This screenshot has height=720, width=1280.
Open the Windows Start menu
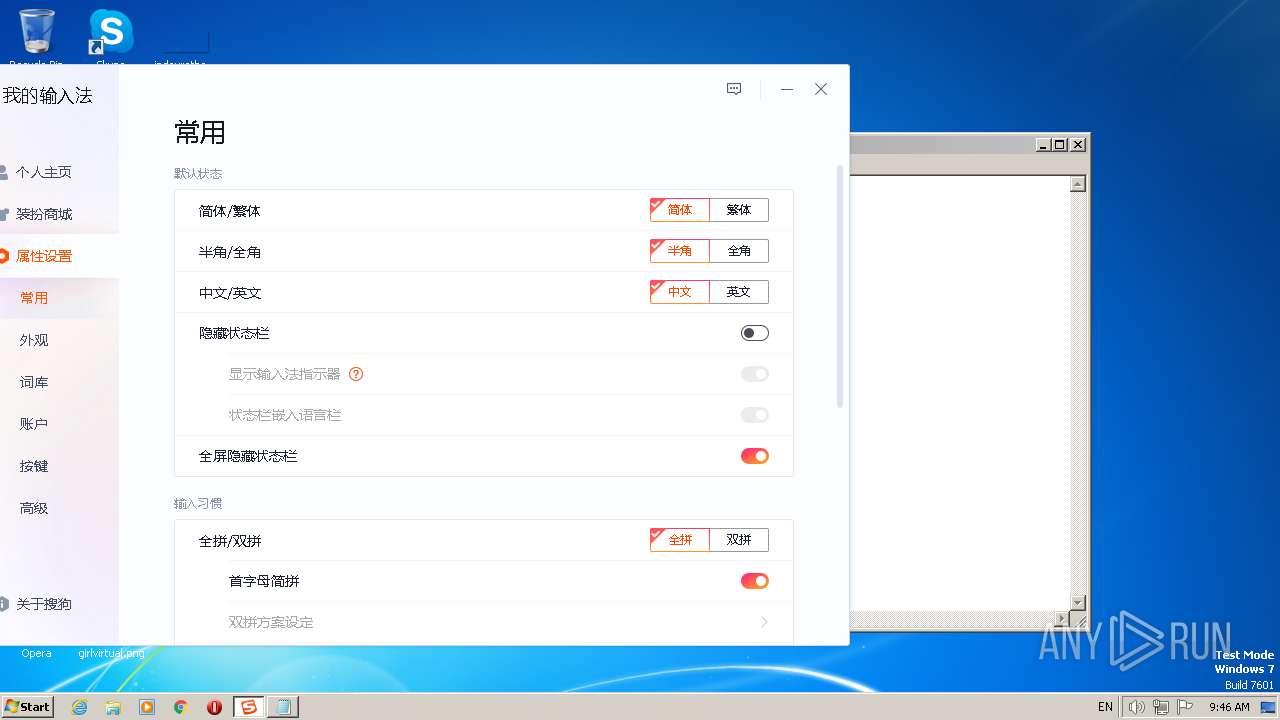click(28, 706)
